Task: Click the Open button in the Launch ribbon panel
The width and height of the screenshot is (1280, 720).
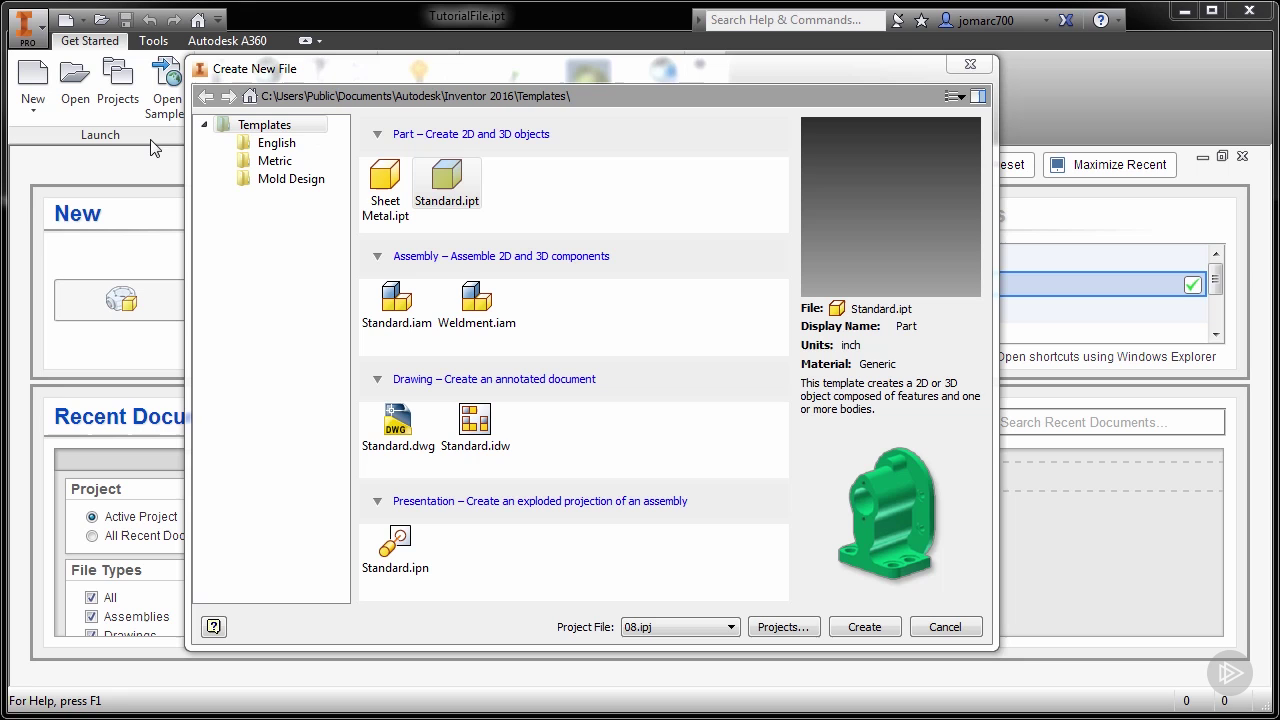Action: 75,83
